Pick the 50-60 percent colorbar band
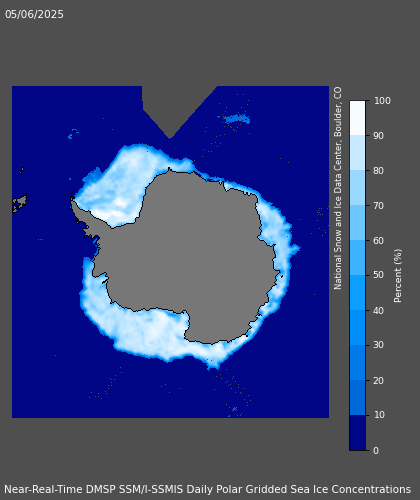Image resolution: width=420 pixels, height=500 pixels. [357, 258]
